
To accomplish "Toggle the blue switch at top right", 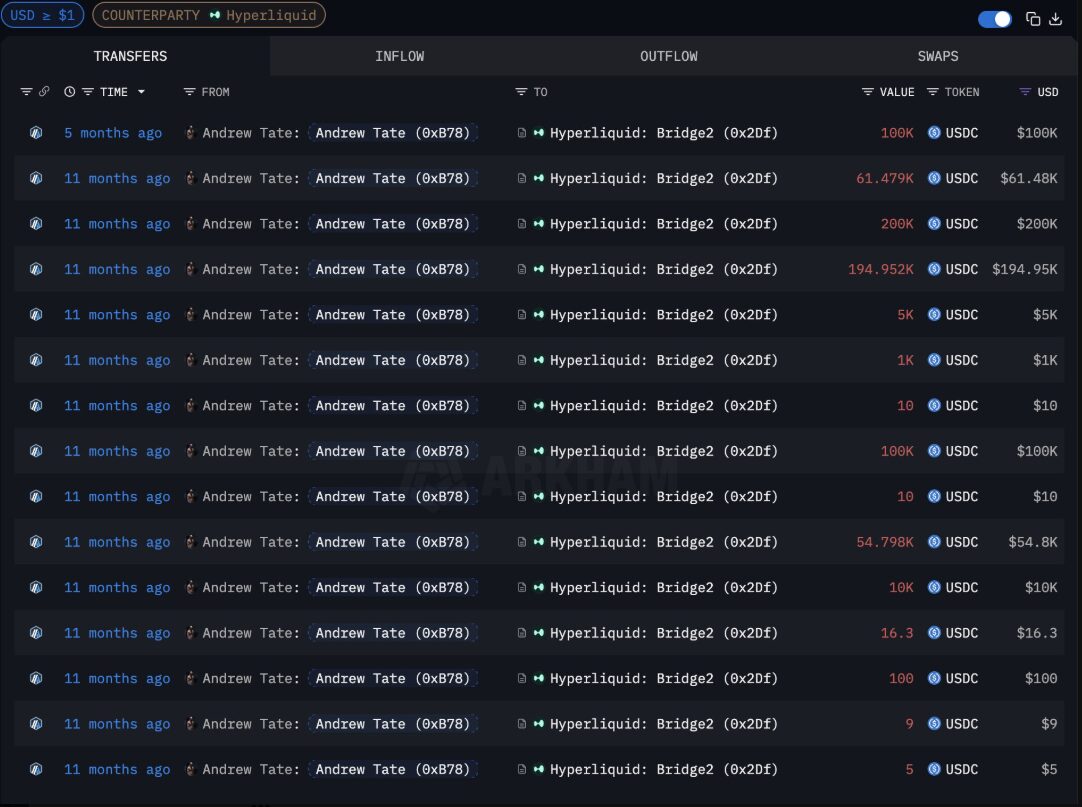I will [x=994, y=19].
